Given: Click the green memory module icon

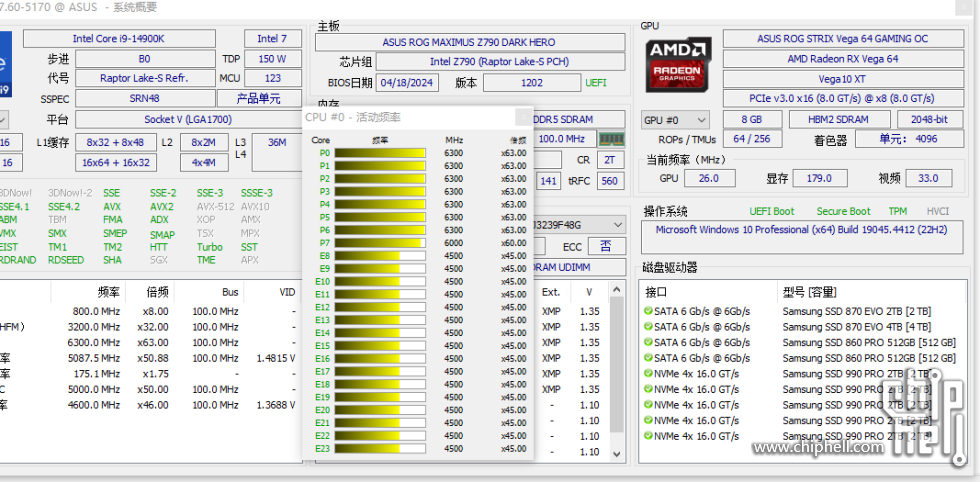Looking at the screenshot, I should (611, 139).
